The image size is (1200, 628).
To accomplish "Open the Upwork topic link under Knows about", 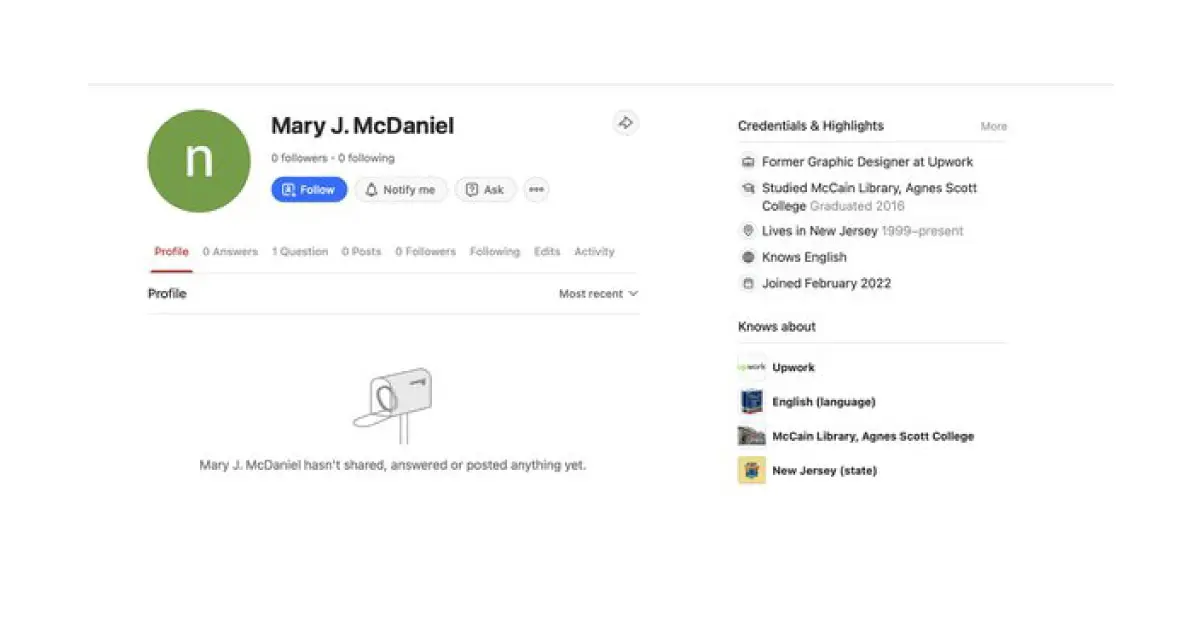I will point(793,368).
